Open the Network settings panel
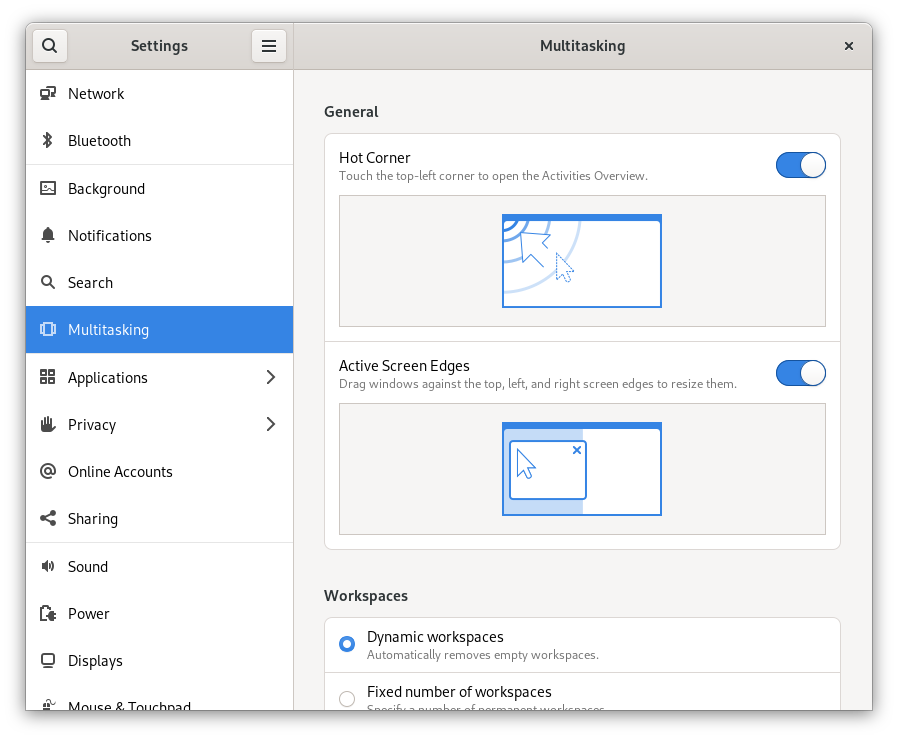The height and width of the screenshot is (739, 898). (159, 93)
